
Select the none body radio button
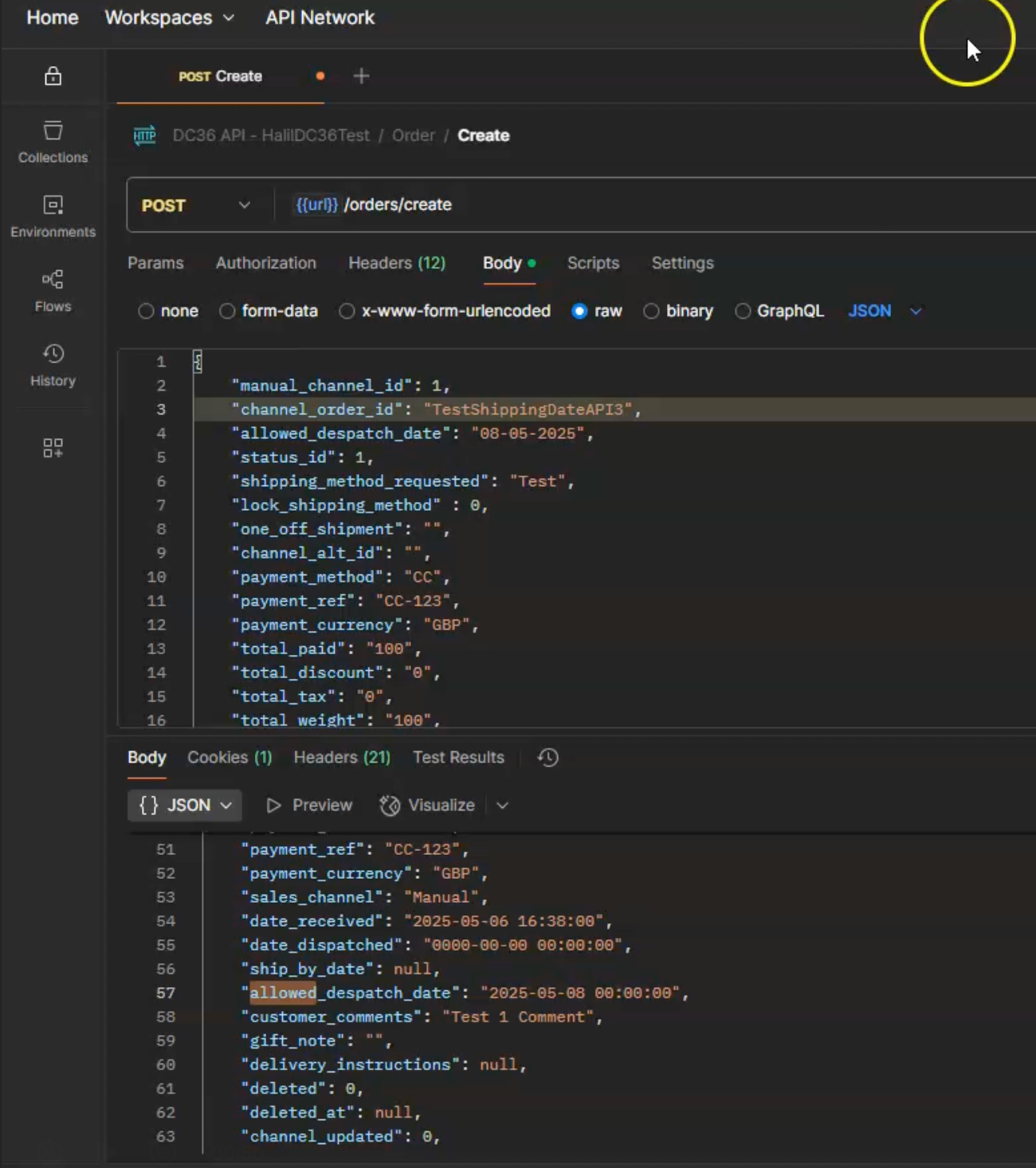click(x=146, y=312)
